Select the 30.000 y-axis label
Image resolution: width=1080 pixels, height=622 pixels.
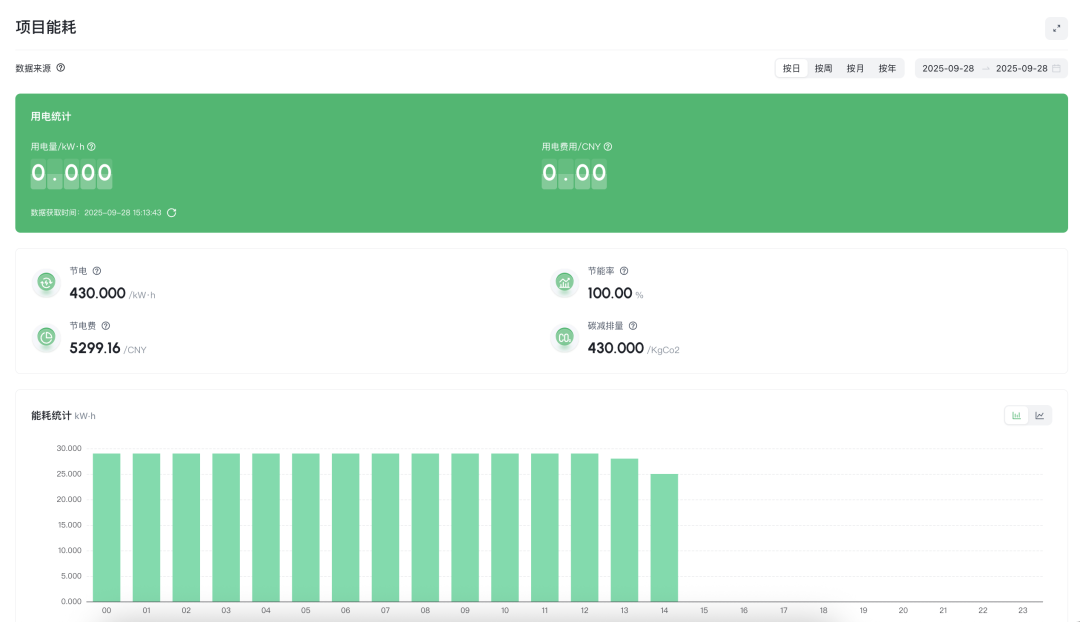tap(69, 448)
